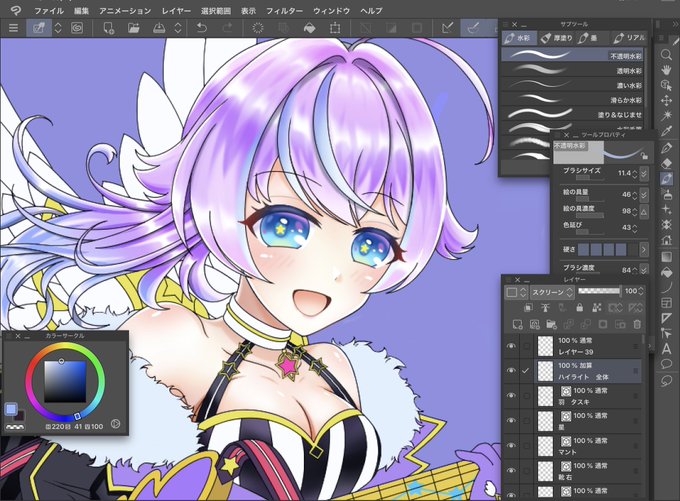Open the layer palette color dropdown
The image size is (680, 501).
tap(517, 292)
